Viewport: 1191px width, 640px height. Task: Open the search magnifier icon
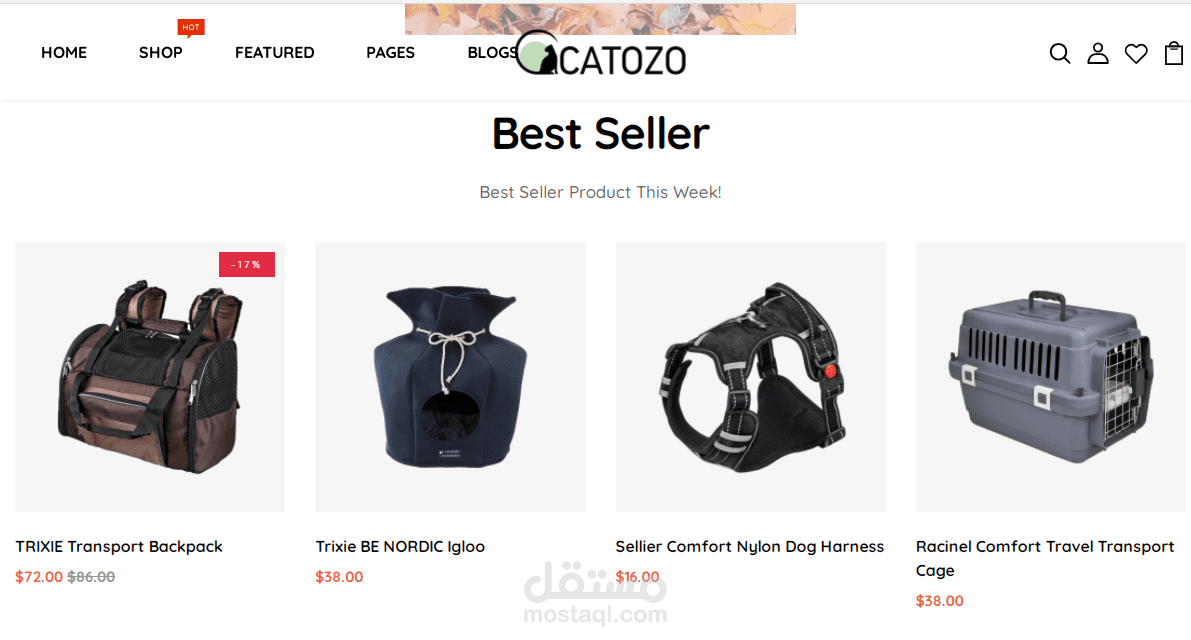click(1060, 53)
